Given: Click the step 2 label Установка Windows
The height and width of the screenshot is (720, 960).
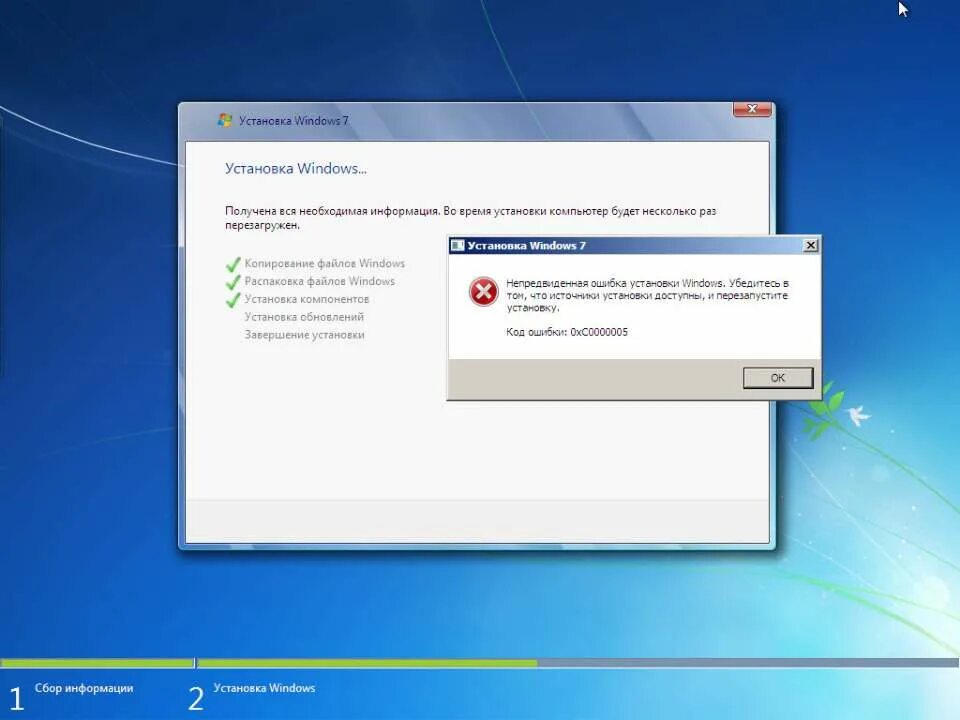Looking at the screenshot, I should pos(264,688).
